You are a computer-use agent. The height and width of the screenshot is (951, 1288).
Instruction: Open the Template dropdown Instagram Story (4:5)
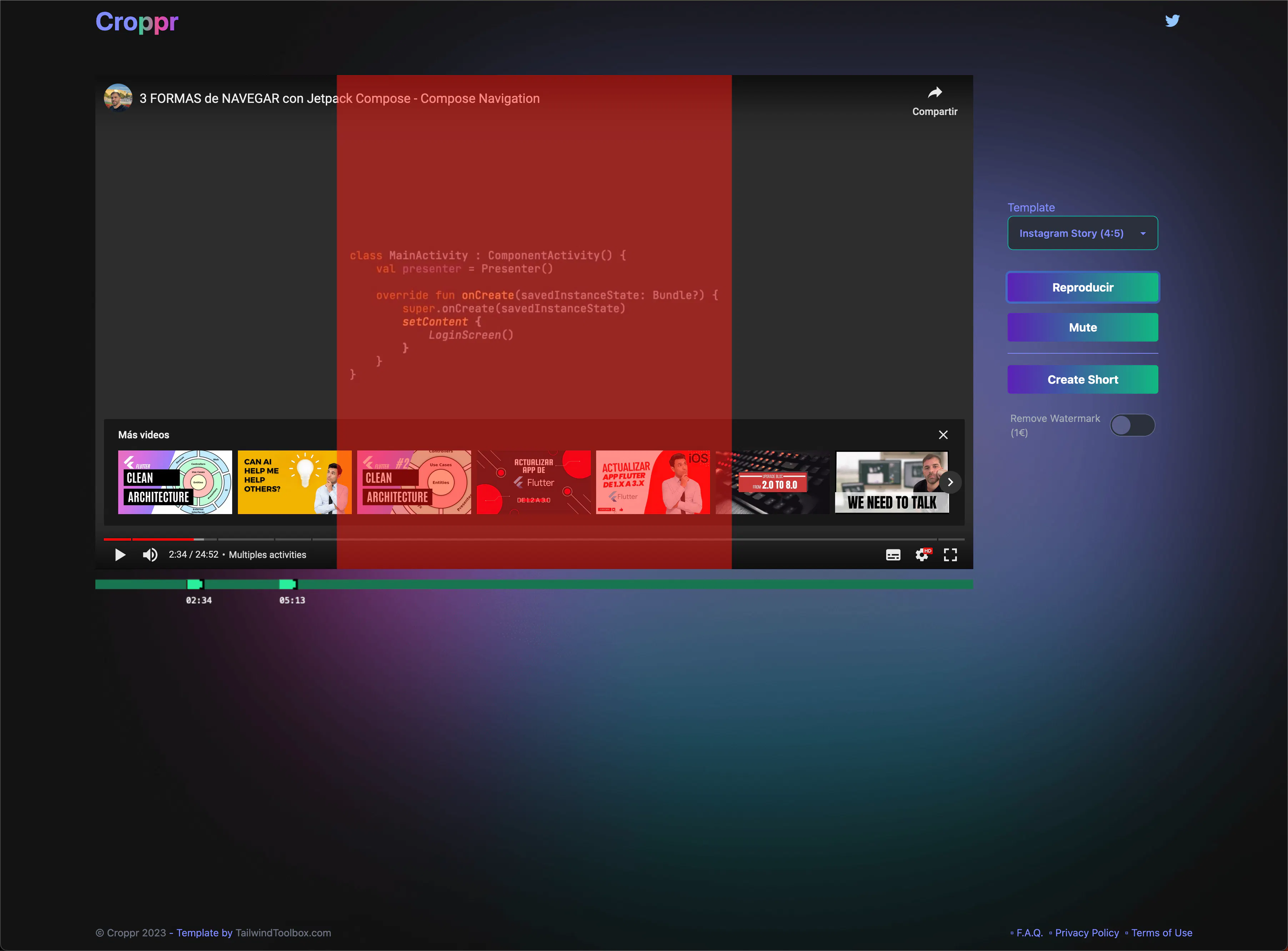1083,233
